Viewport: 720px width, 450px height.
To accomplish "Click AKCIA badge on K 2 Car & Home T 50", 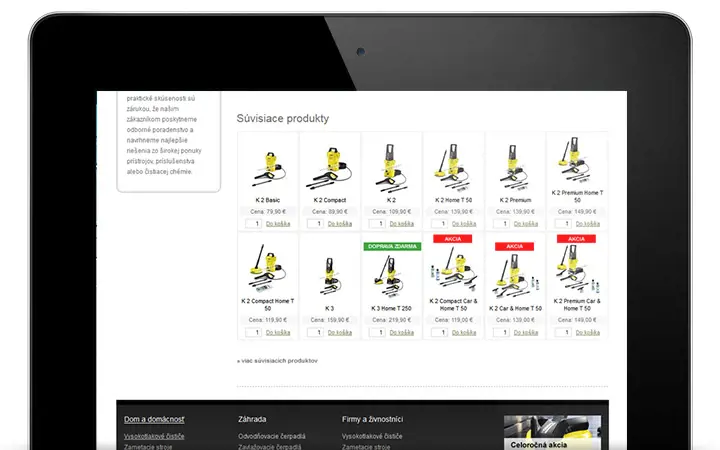I will (514, 247).
